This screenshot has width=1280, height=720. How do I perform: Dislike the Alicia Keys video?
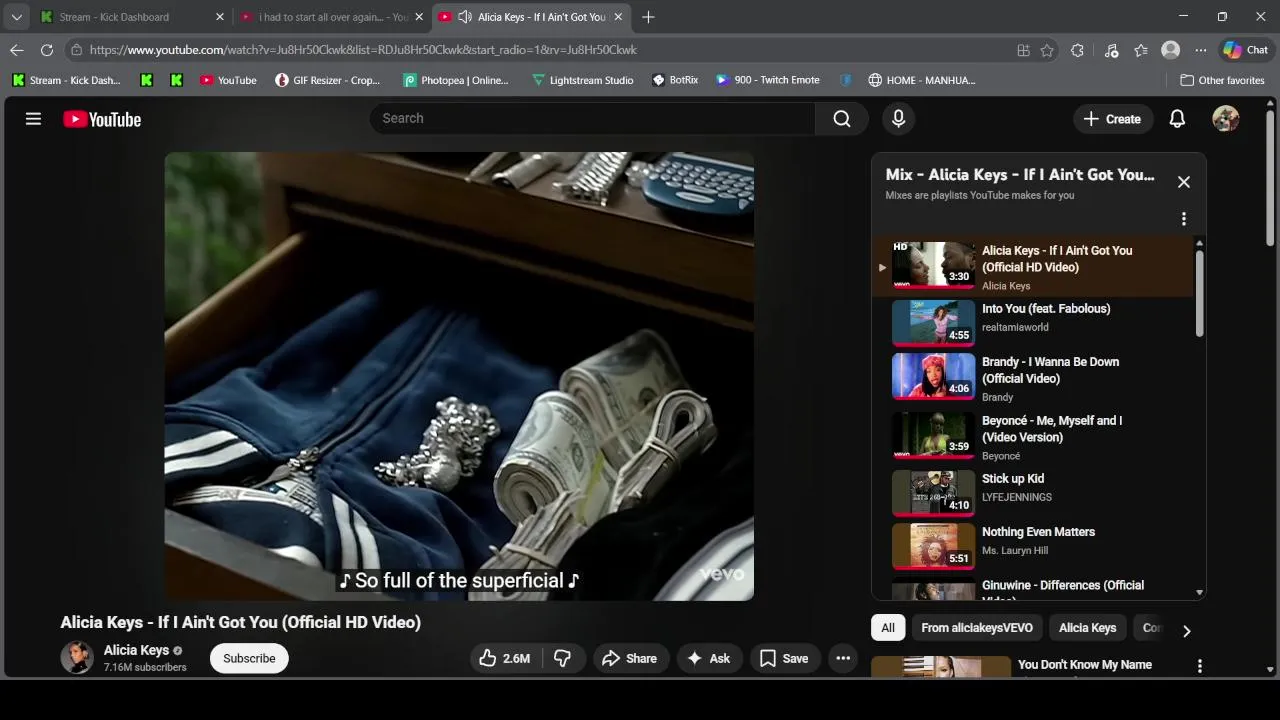point(563,658)
